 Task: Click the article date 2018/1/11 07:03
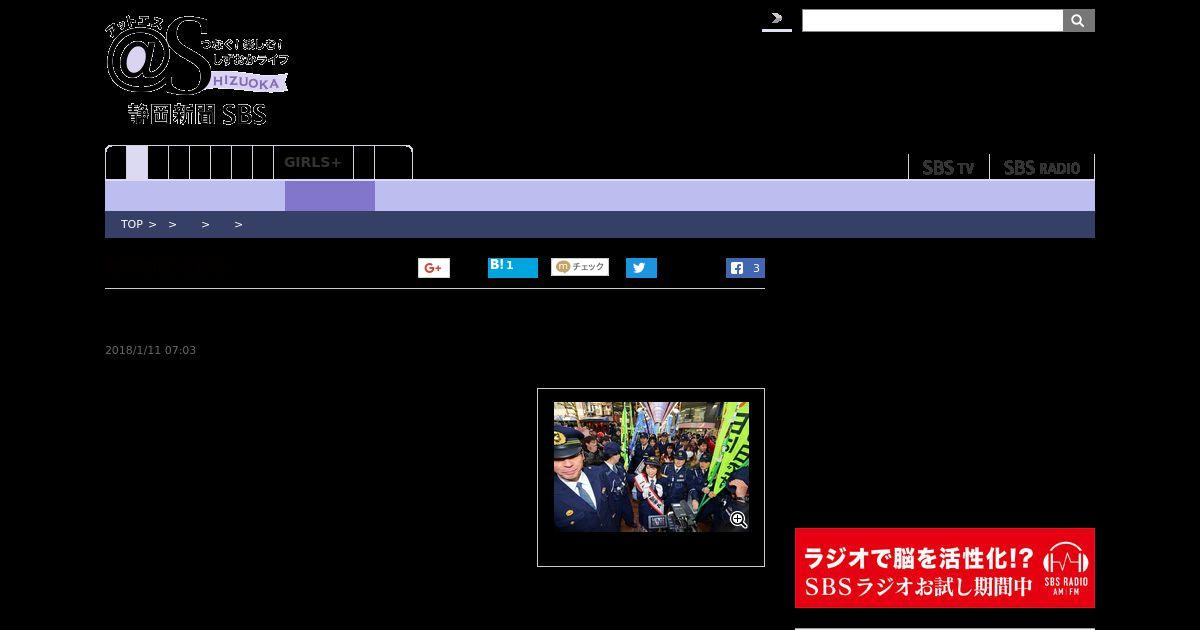[x=151, y=350]
